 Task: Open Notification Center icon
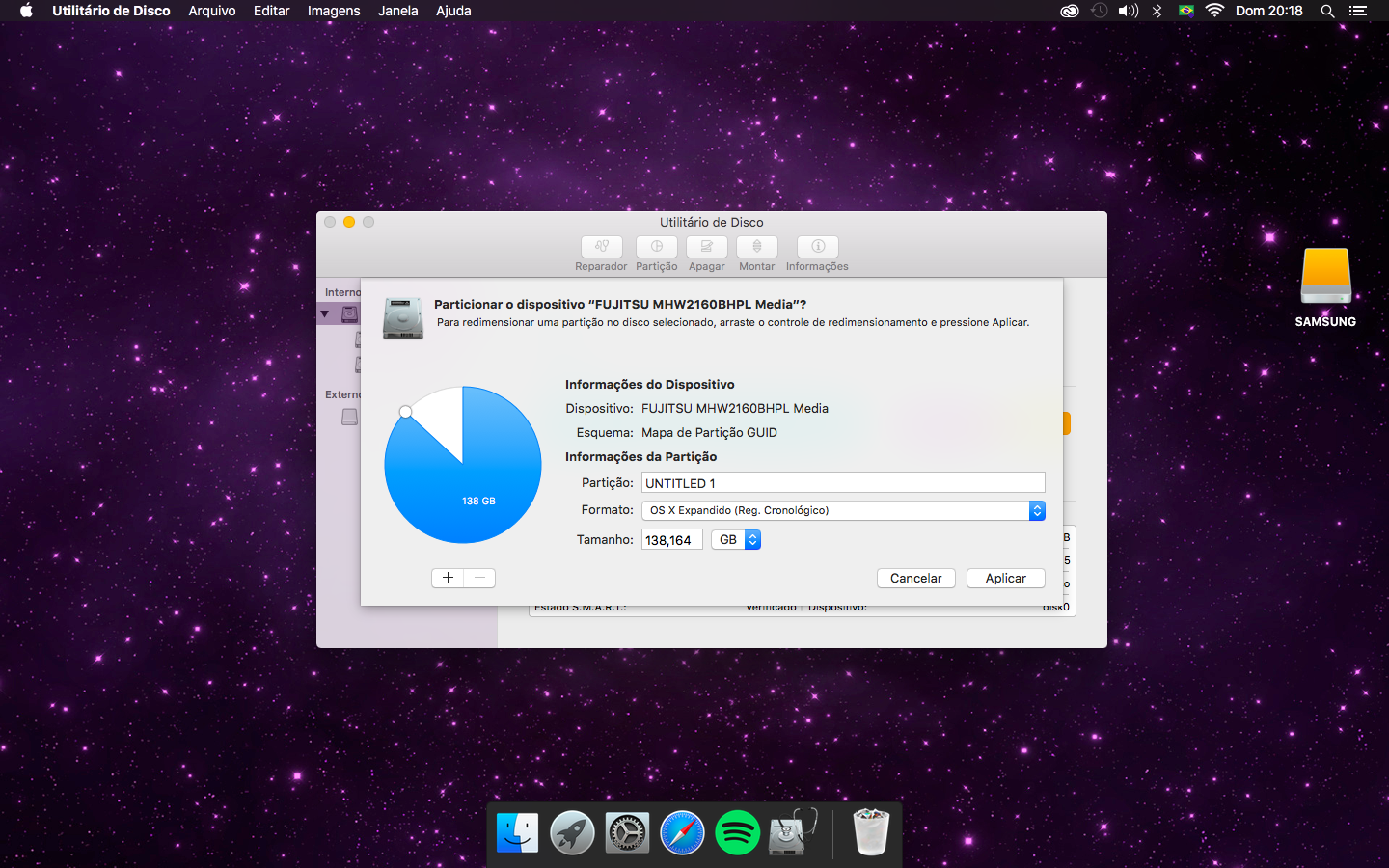1358,11
